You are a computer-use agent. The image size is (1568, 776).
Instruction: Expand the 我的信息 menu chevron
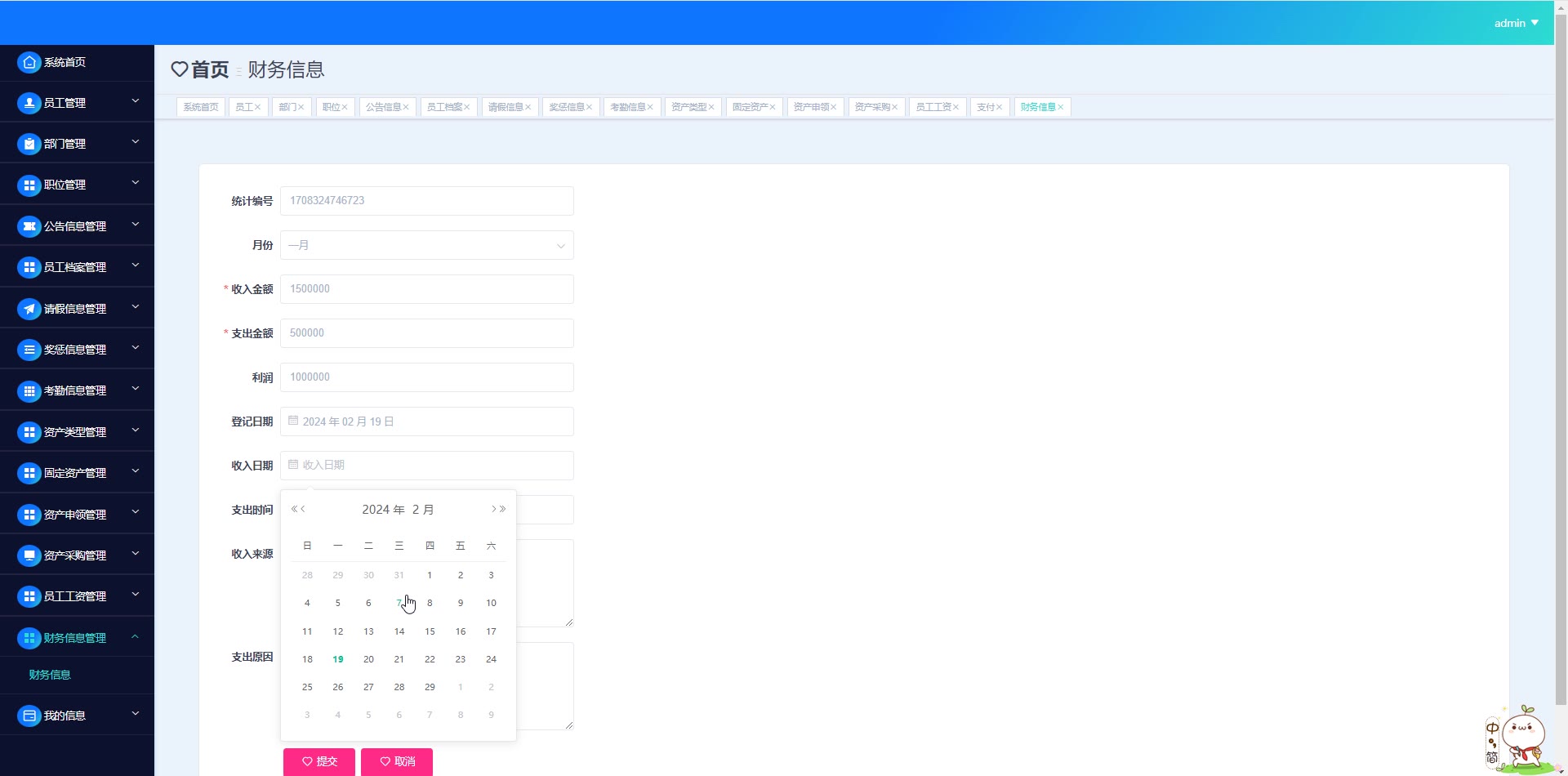point(136,714)
